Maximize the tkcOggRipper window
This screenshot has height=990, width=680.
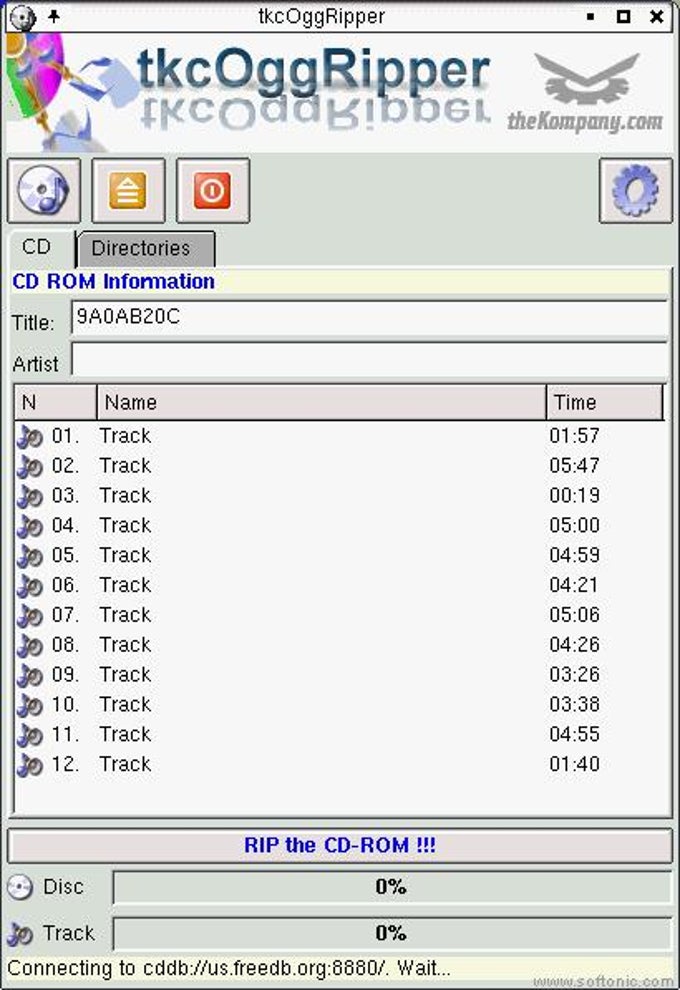pyautogui.click(x=623, y=16)
